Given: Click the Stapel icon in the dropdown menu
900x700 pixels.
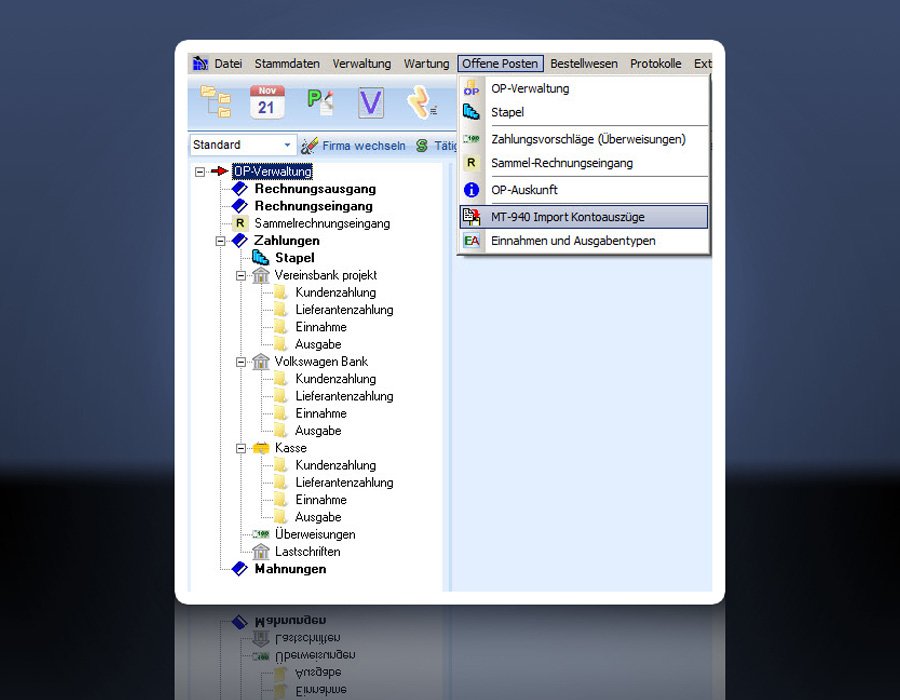Looking at the screenshot, I should 471,112.
